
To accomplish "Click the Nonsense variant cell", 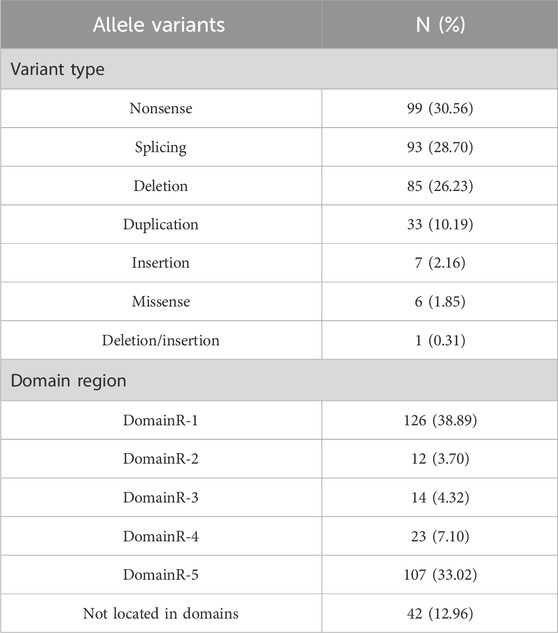I will coord(161,108).
